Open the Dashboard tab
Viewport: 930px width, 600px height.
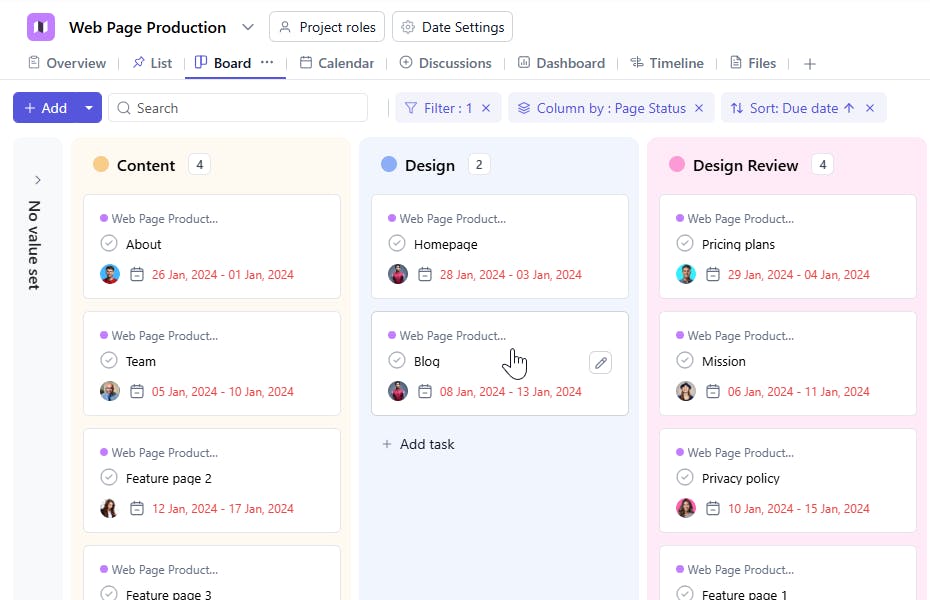point(561,63)
